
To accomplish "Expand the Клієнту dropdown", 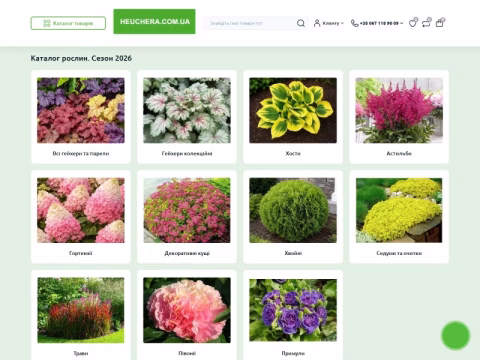I will 333,23.
